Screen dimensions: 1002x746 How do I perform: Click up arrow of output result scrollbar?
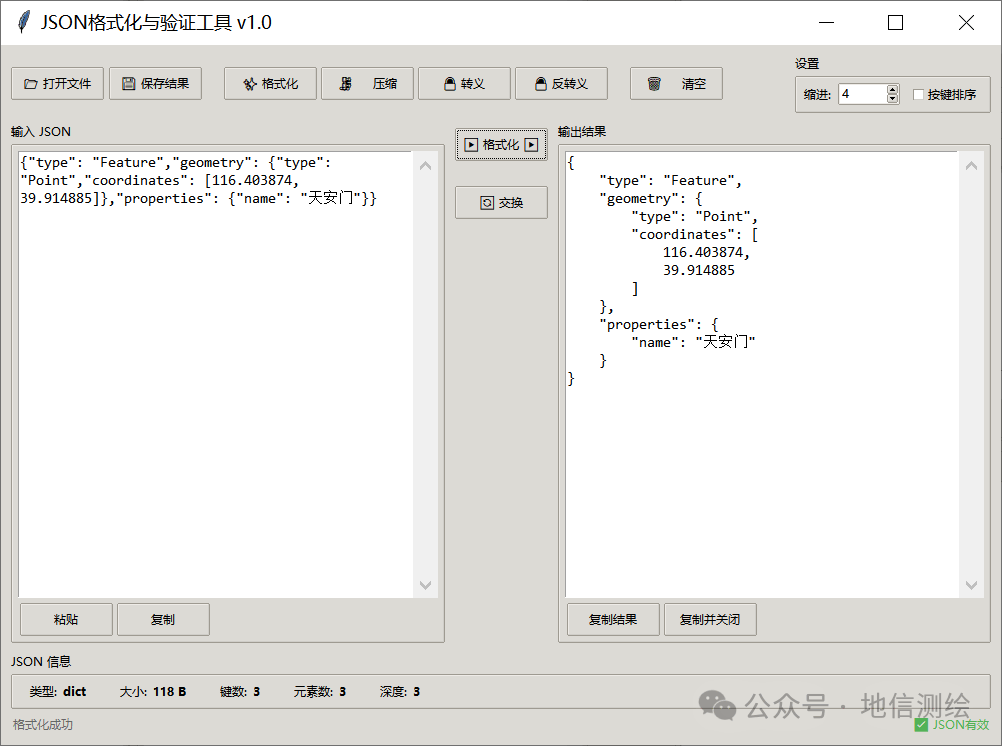[x=972, y=165]
